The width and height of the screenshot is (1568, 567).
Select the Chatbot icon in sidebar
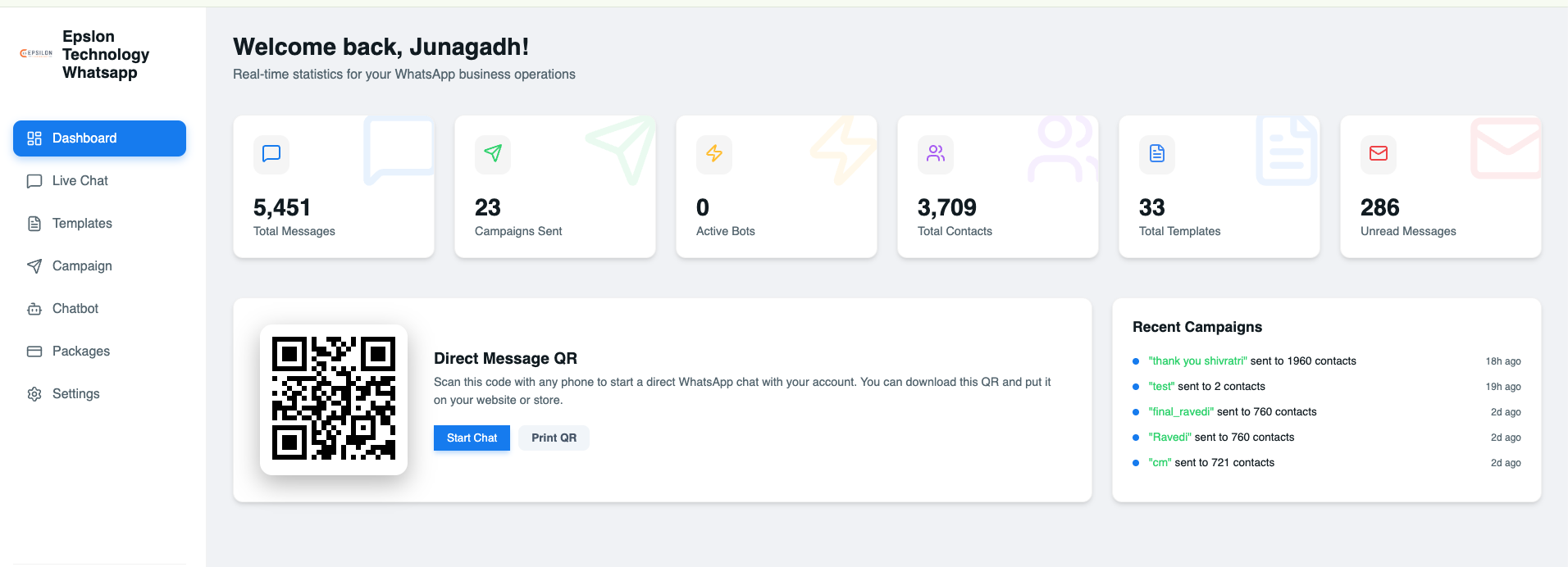[34, 308]
